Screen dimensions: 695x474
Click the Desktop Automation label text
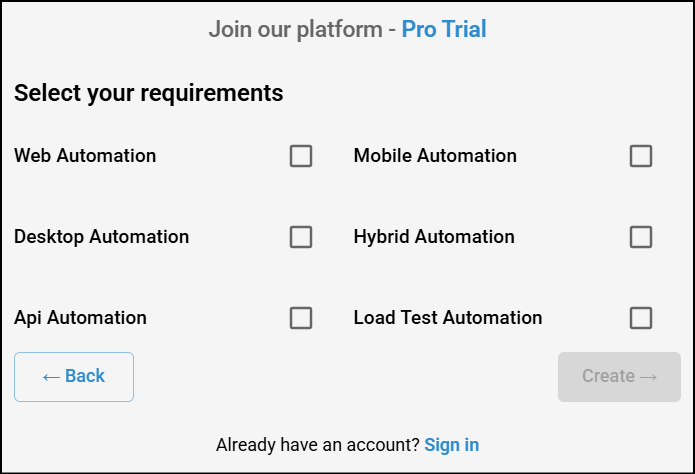click(101, 237)
